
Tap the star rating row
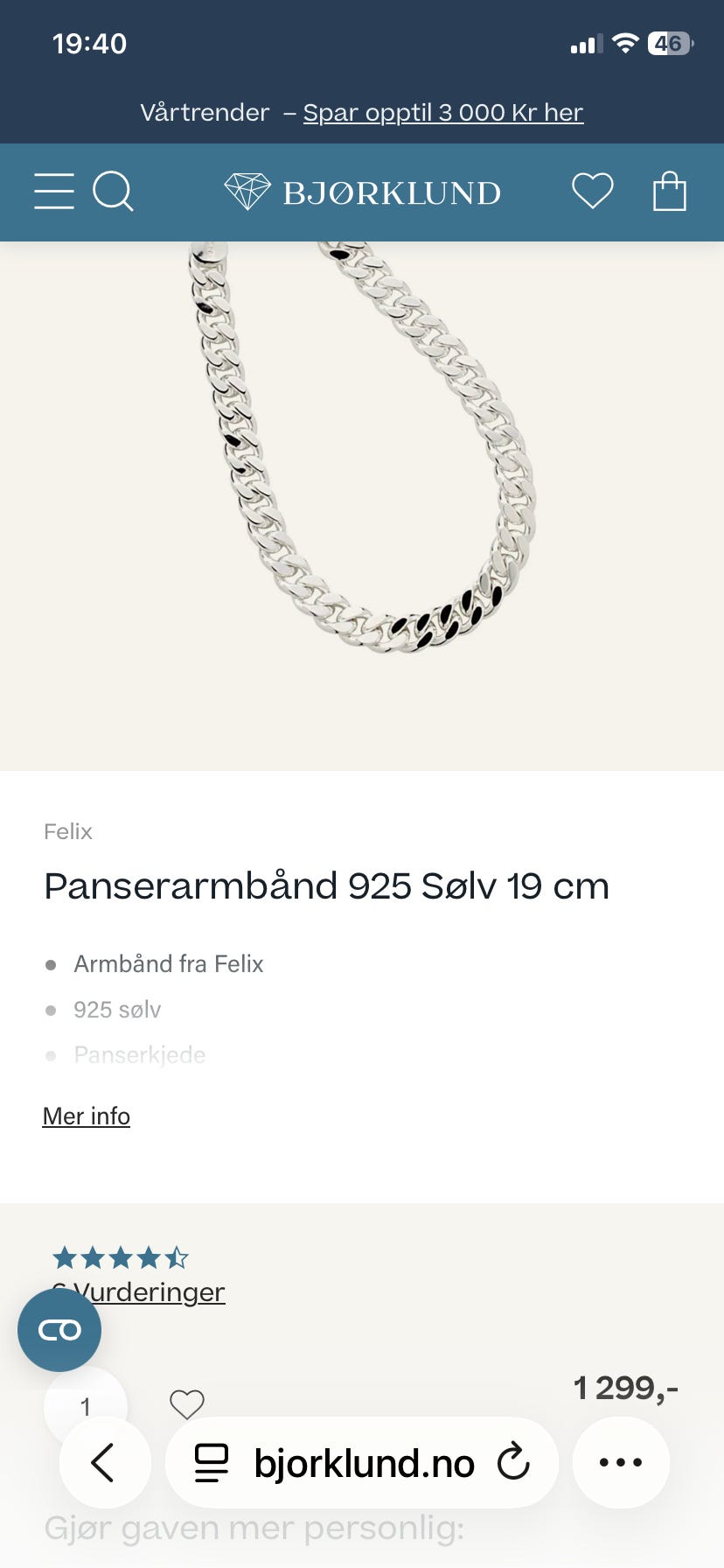coord(121,1258)
